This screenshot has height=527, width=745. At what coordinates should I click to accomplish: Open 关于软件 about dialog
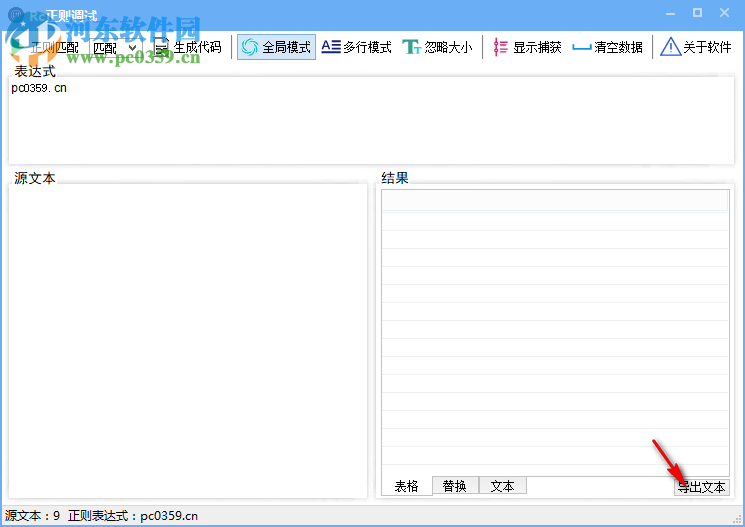(x=696, y=47)
